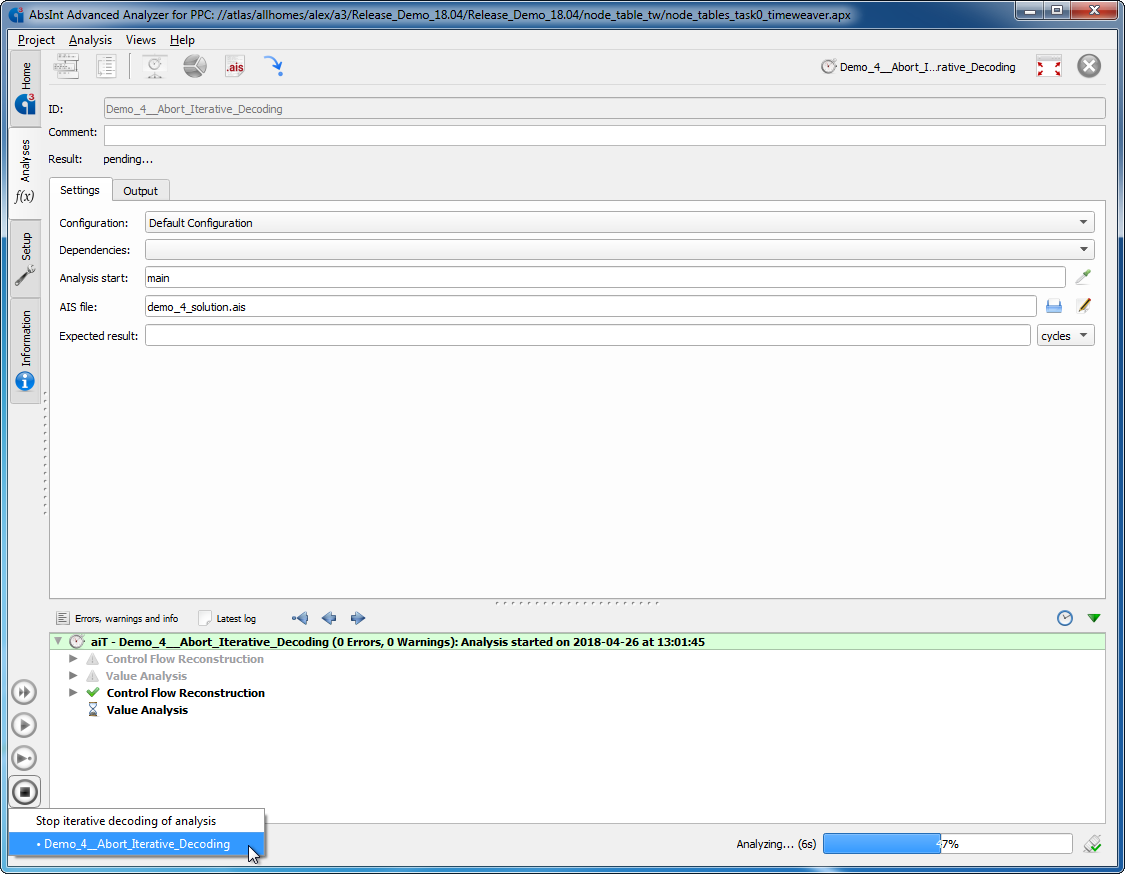Click the clear messages icon beside progress bar
This screenshot has height=874, width=1125.
[x=1093, y=844]
